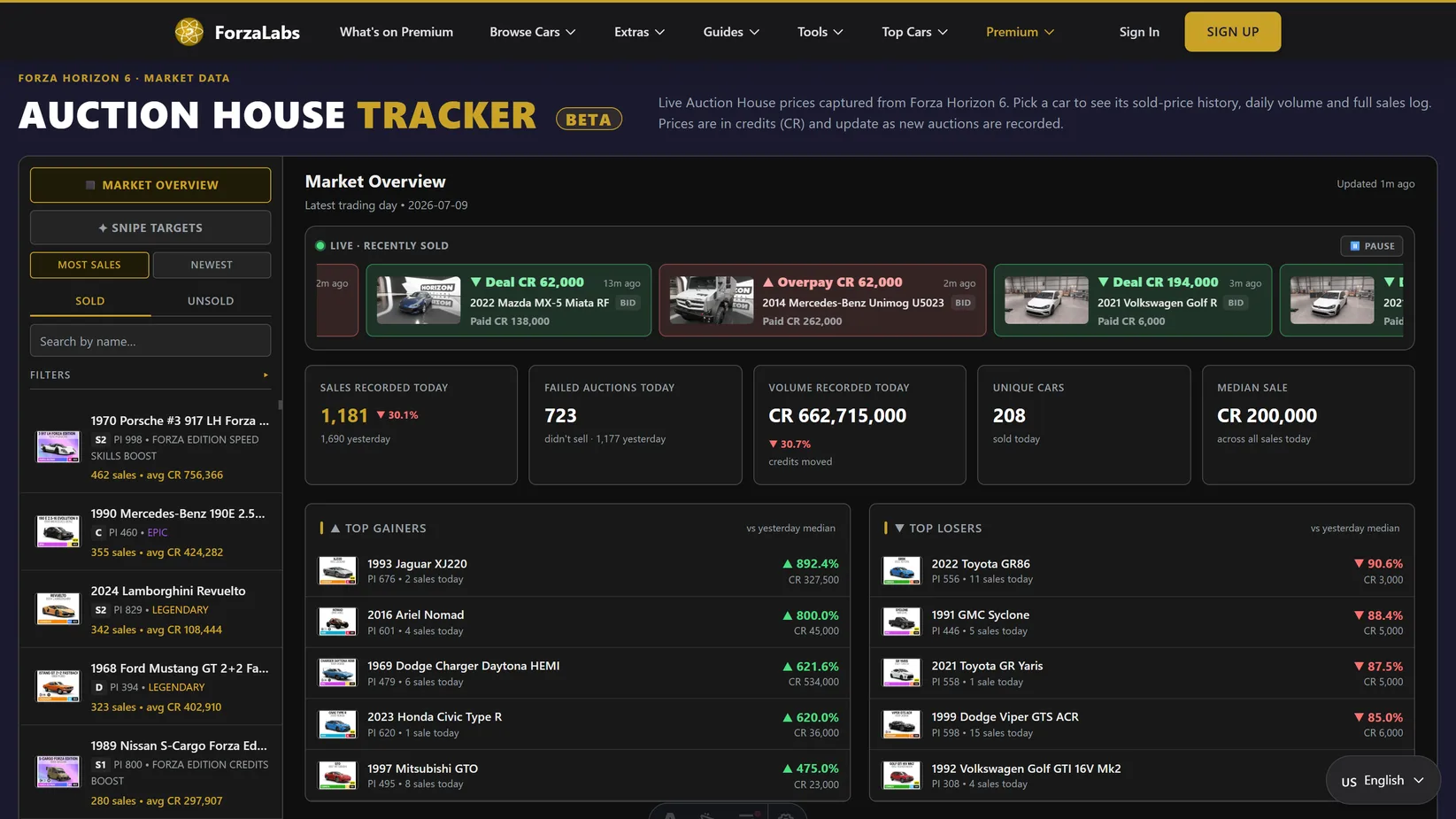Image resolution: width=1456 pixels, height=819 pixels.
Task: Open 1989 Nissan S-Cargo thumbnail
Action: (58, 771)
